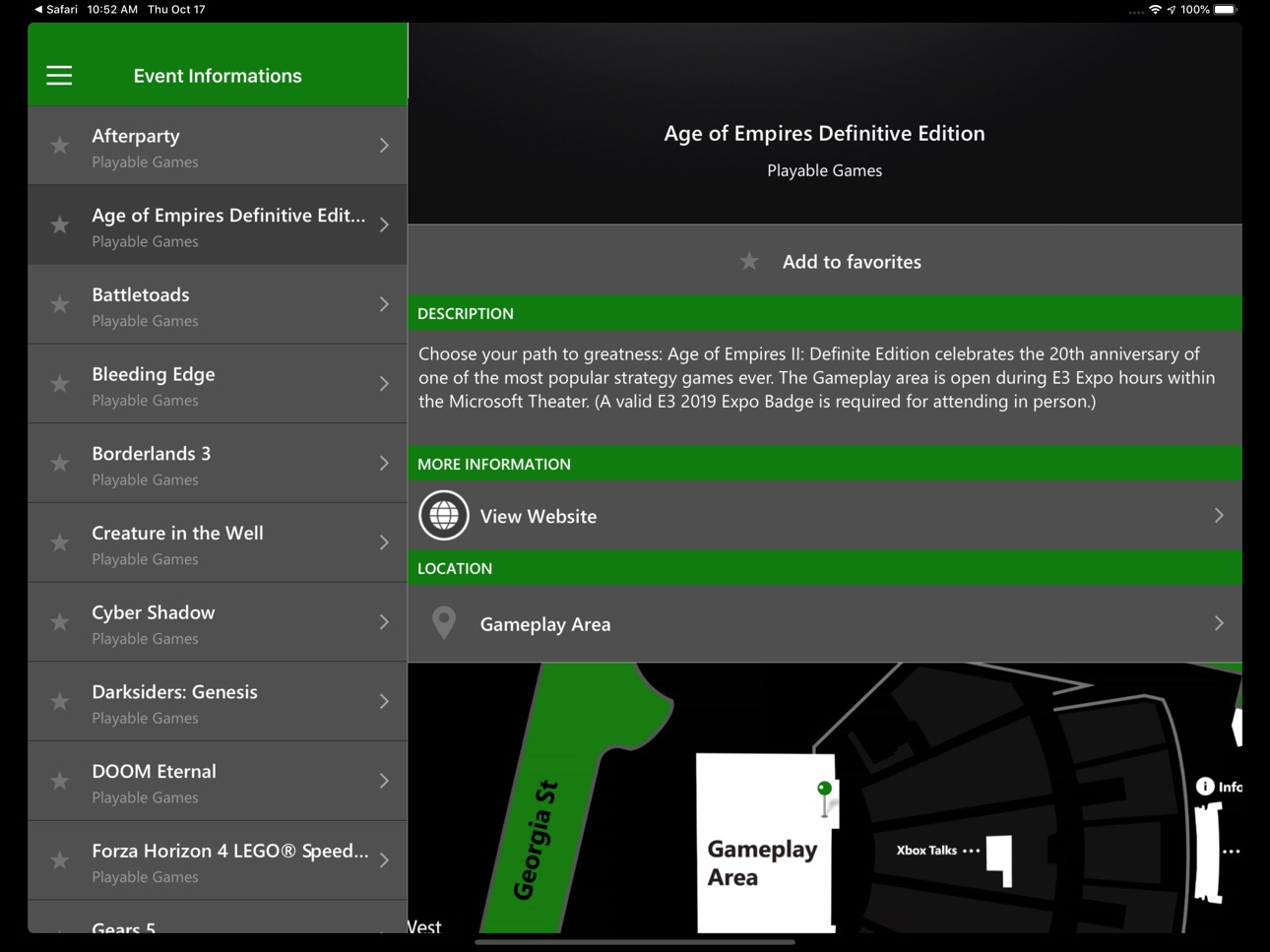Open the hamburger menu
The image size is (1270, 952).
59,76
